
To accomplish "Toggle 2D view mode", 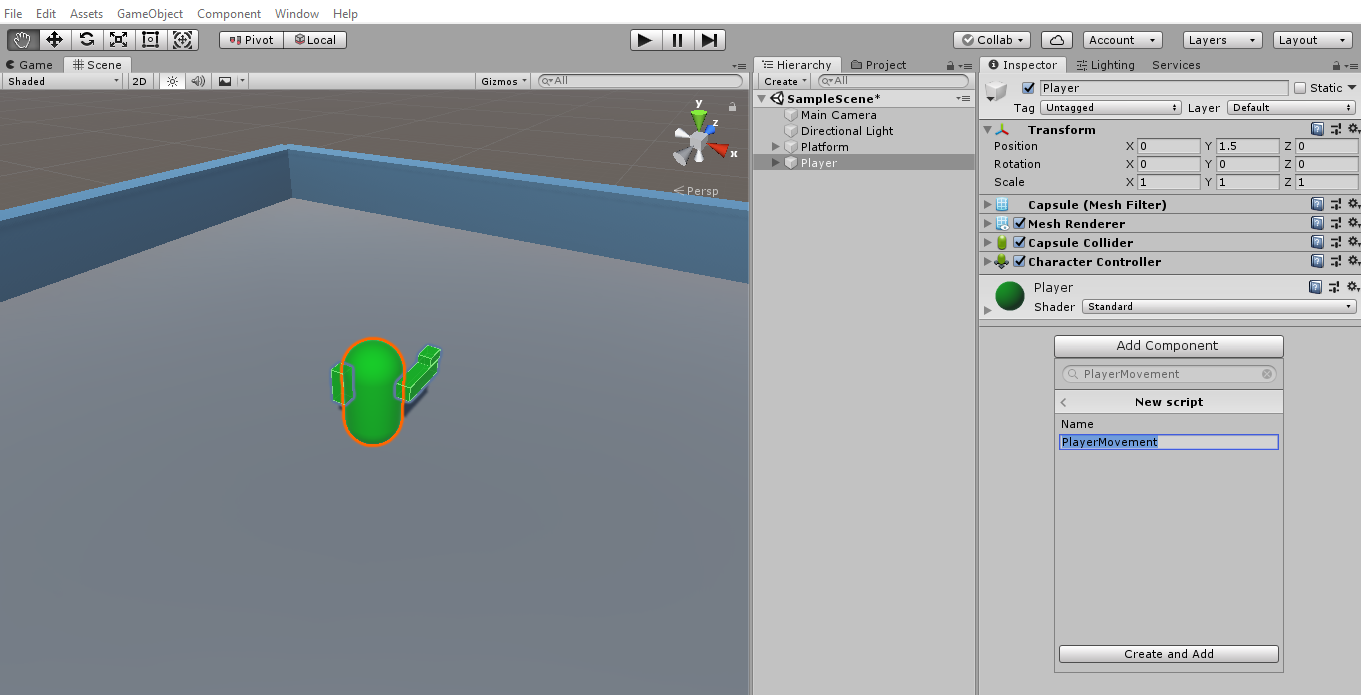I will (139, 81).
